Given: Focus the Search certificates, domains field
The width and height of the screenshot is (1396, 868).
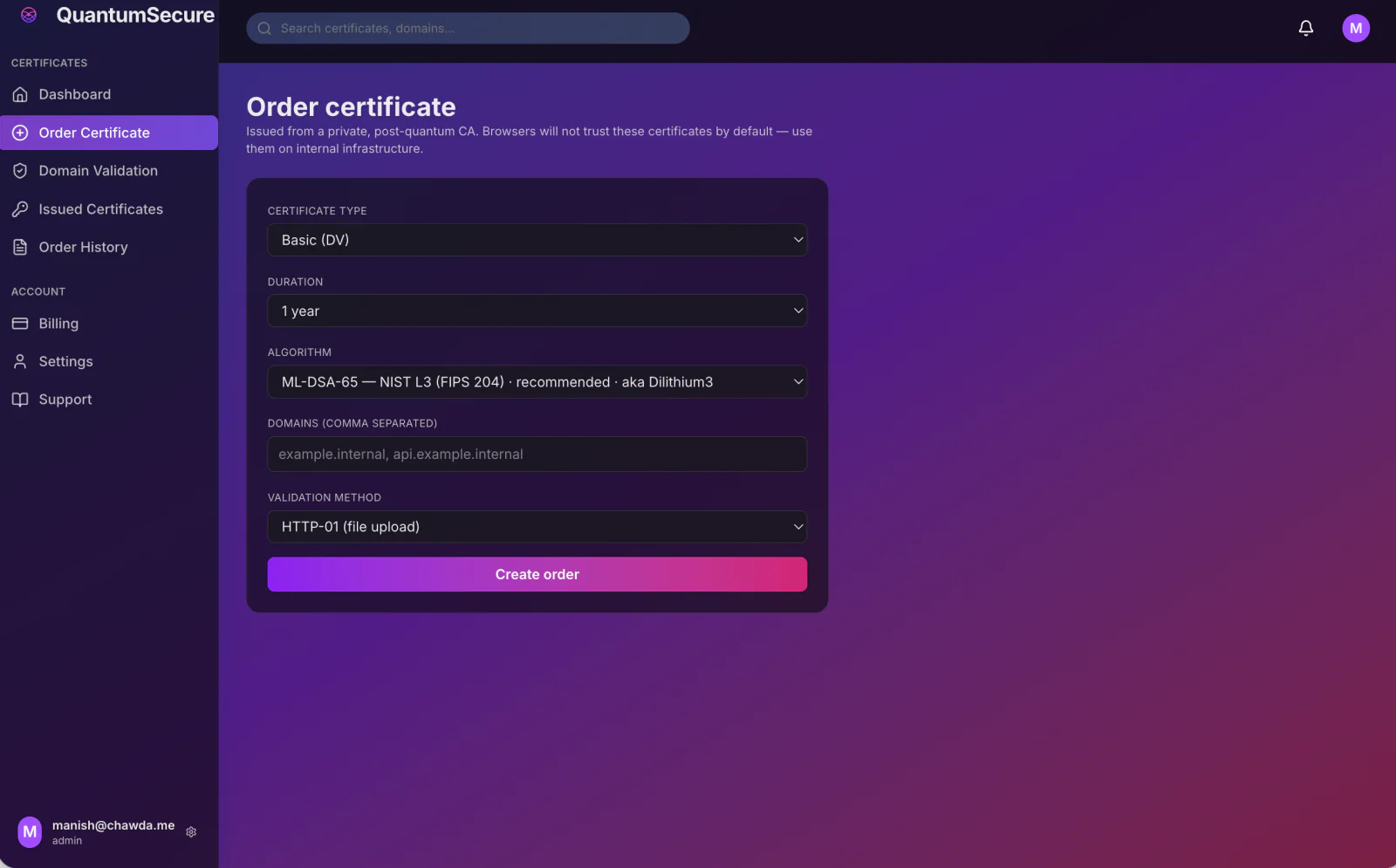Looking at the screenshot, I should tap(468, 28).
